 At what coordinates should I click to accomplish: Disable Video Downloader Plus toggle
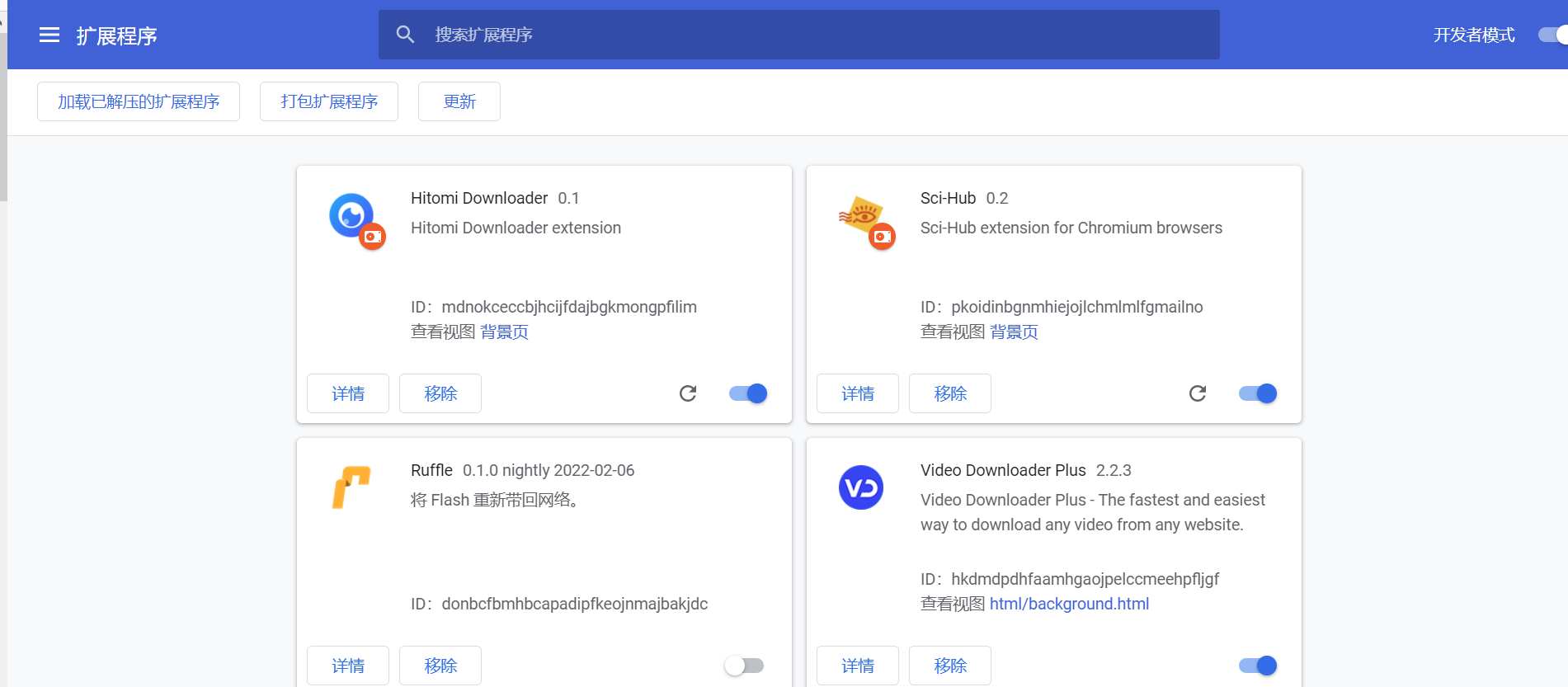[x=1258, y=666]
